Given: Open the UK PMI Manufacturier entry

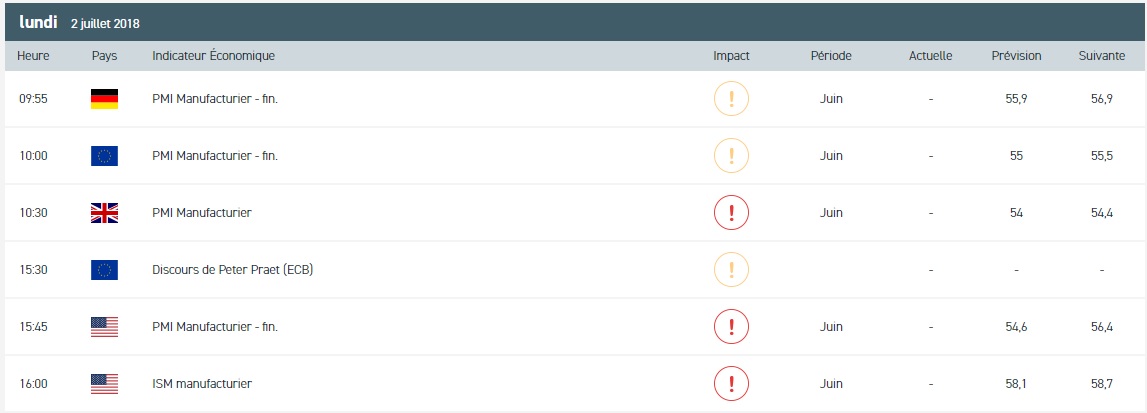Looking at the screenshot, I should (x=202, y=213).
